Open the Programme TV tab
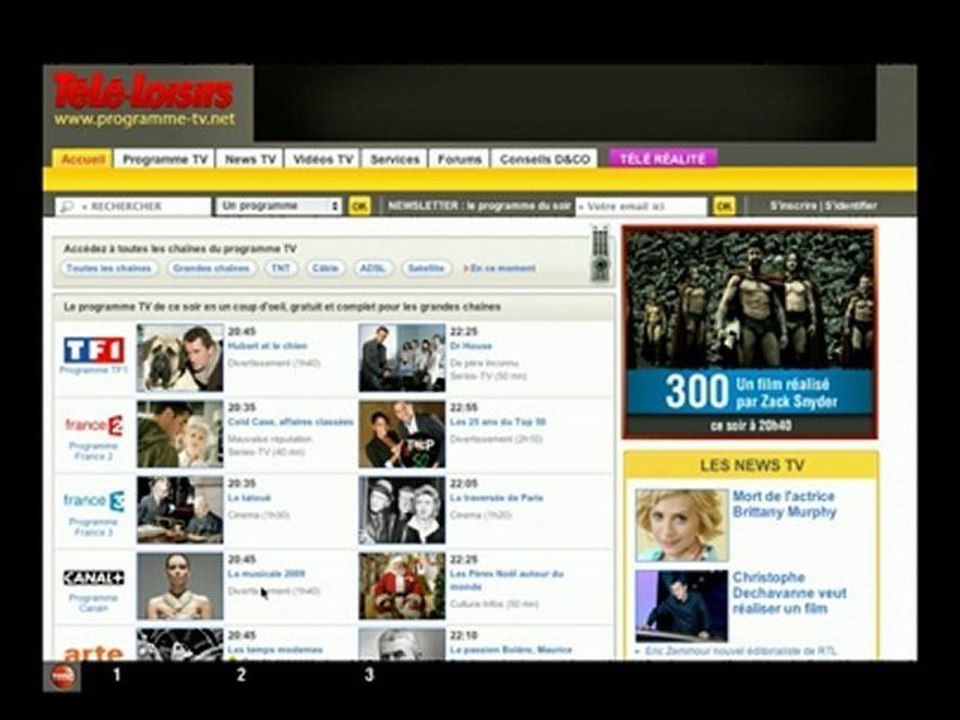Image resolution: width=960 pixels, height=720 pixels. (x=165, y=159)
